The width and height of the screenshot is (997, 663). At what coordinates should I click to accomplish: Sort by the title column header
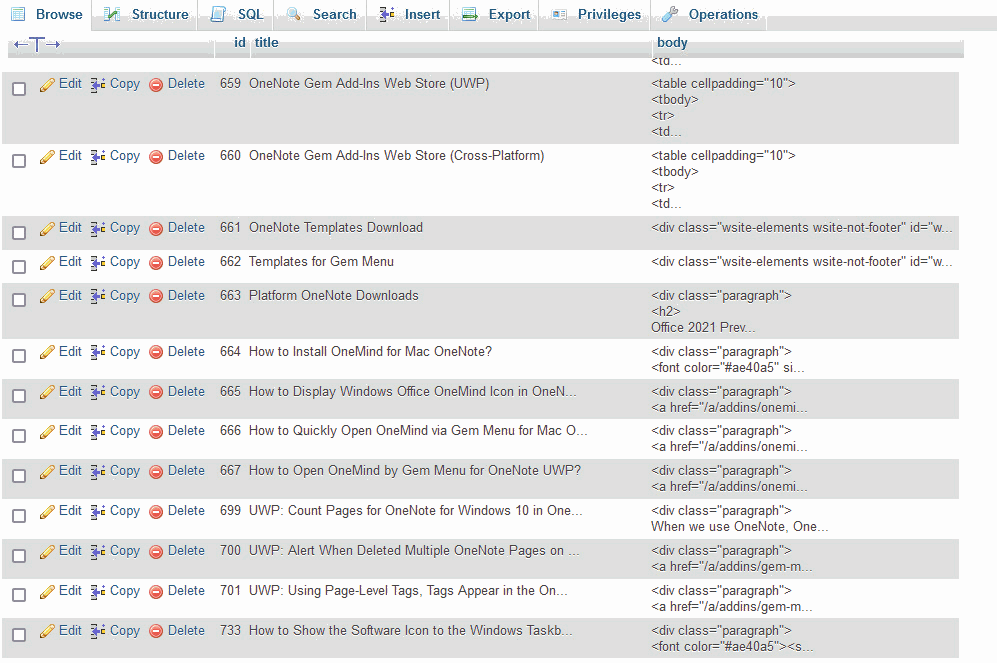[266, 43]
